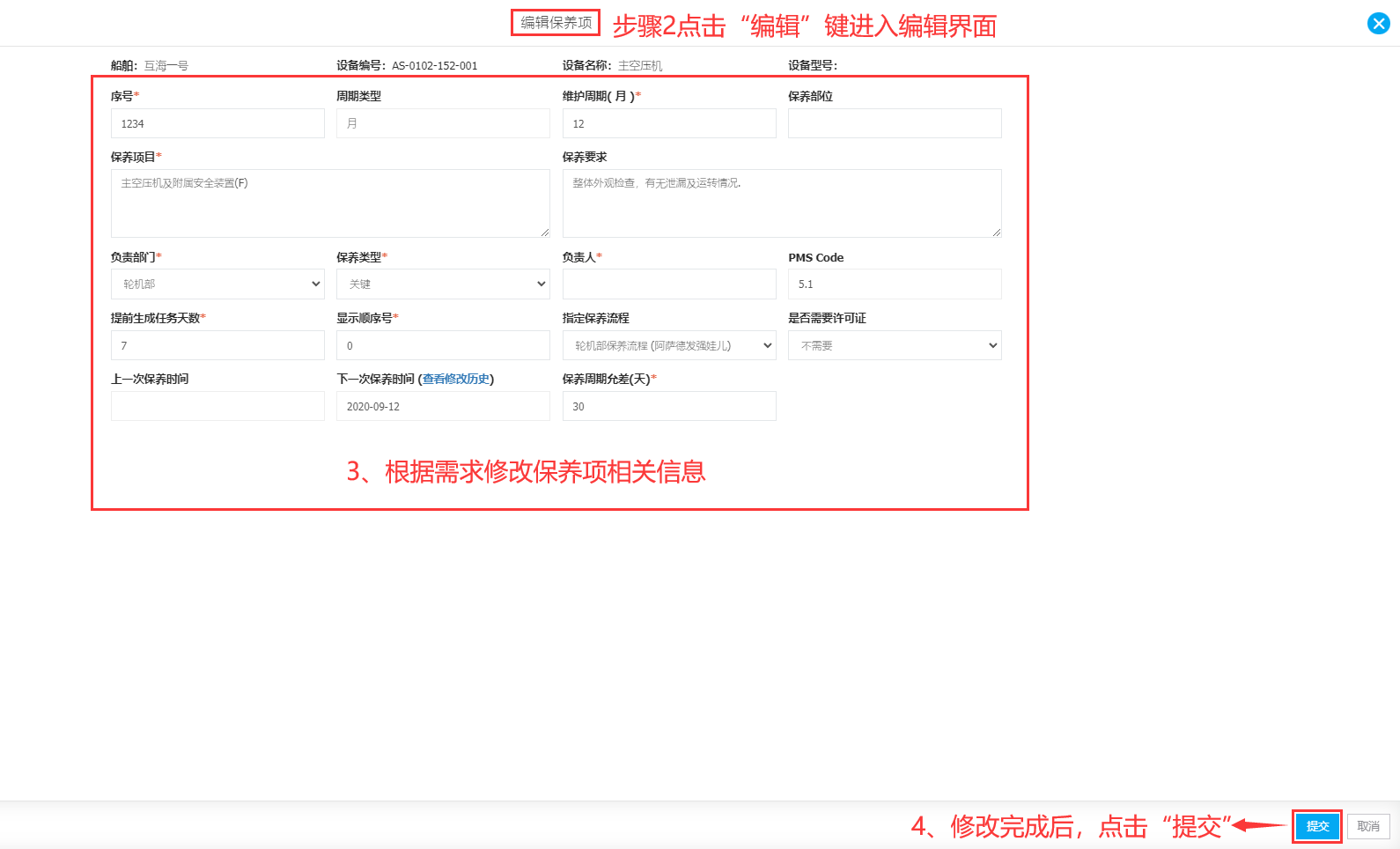Click the 设备型号 label
The width and height of the screenshot is (1400, 849).
813,65
